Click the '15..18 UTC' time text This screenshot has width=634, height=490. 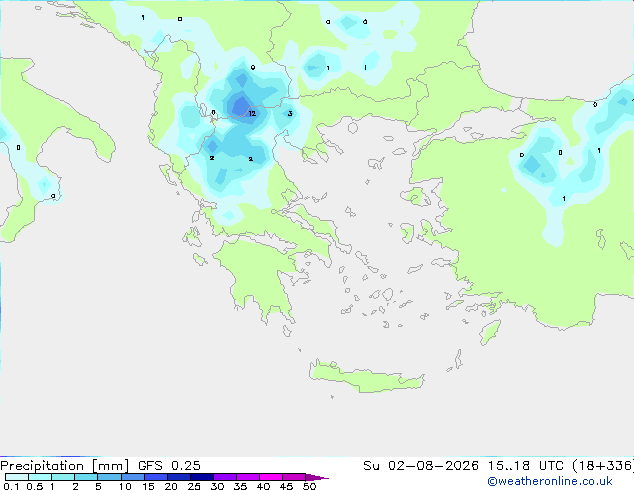(x=525, y=466)
